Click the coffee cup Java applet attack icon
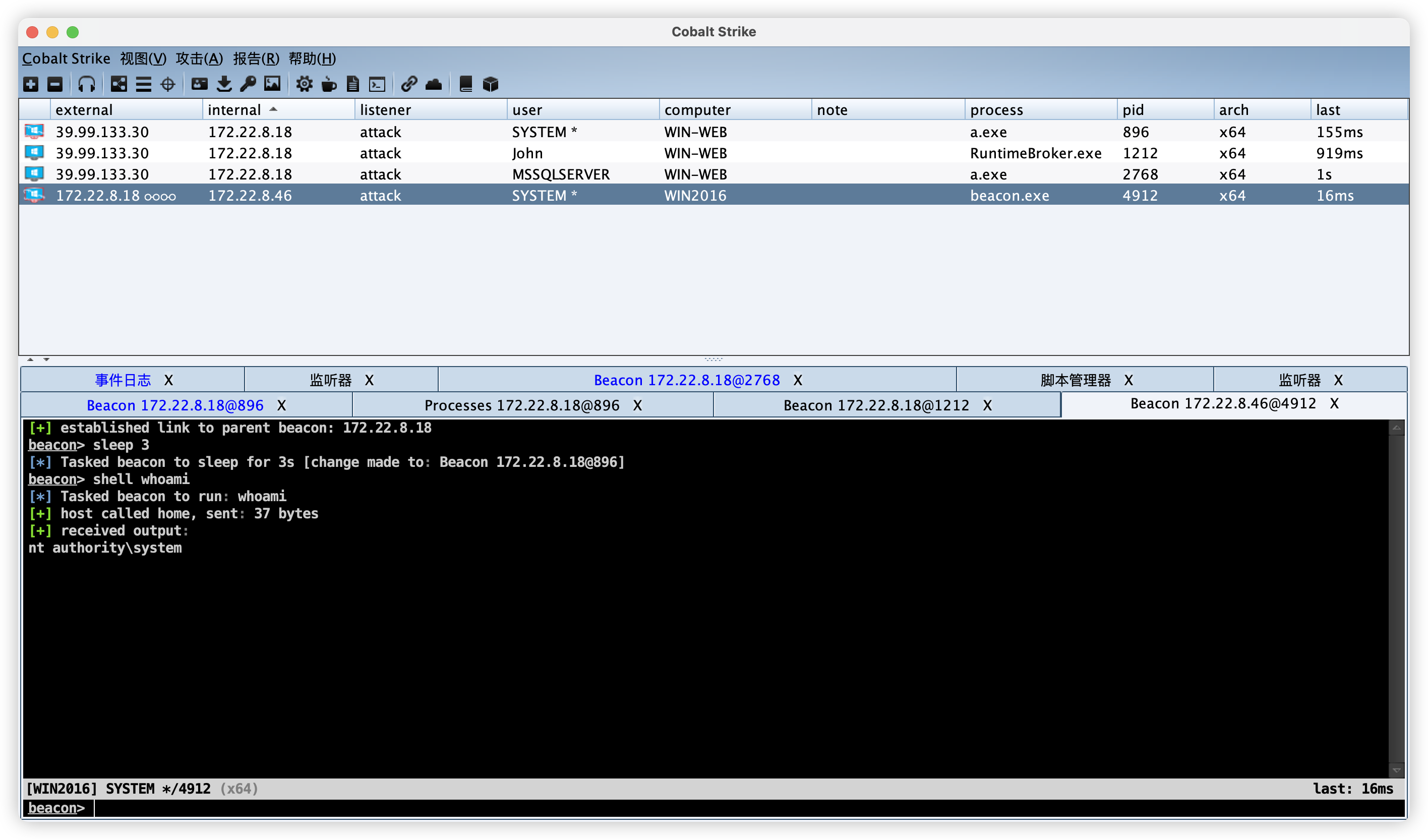 [x=329, y=84]
